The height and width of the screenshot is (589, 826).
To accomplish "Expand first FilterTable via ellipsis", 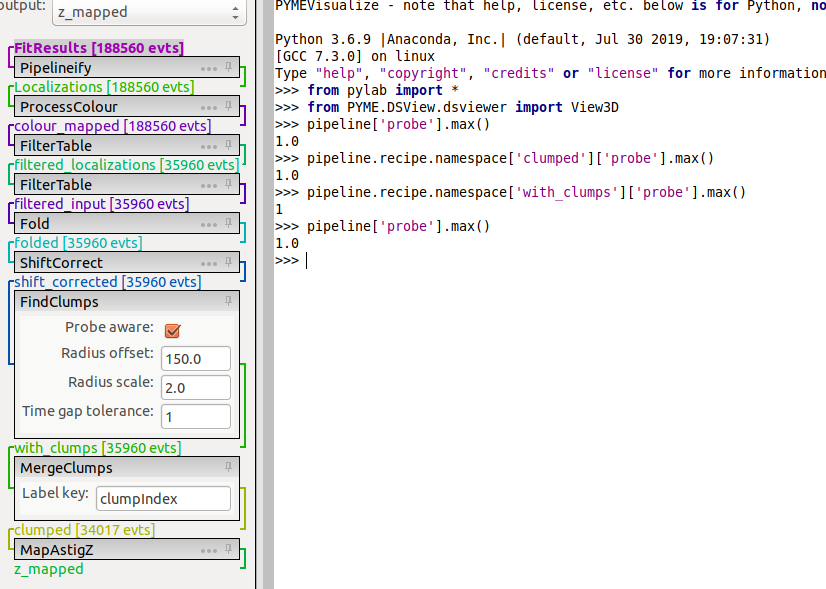I will (209, 146).
